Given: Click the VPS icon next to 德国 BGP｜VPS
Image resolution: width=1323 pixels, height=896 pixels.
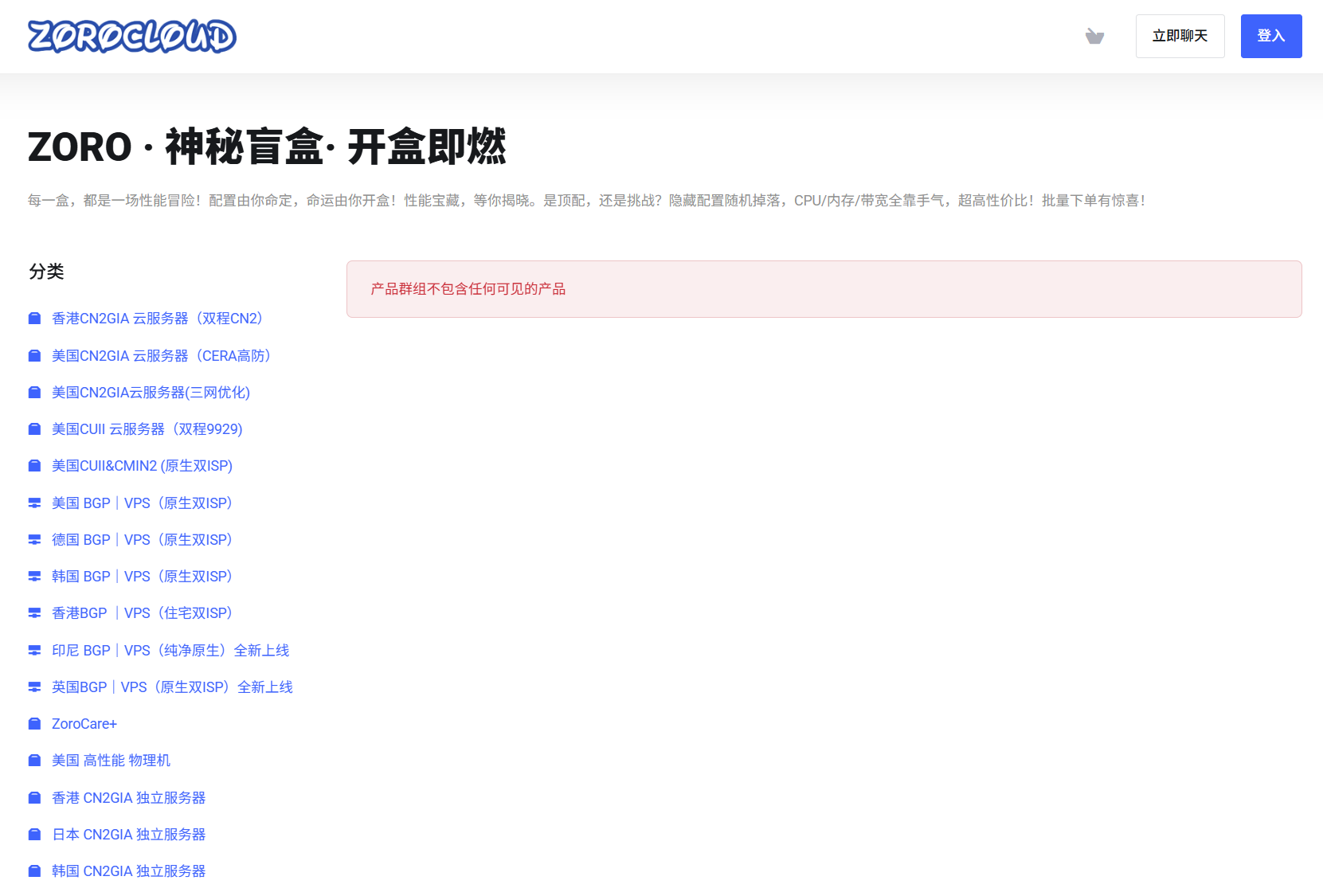Looking at the screenshot, I should (34, 539).
